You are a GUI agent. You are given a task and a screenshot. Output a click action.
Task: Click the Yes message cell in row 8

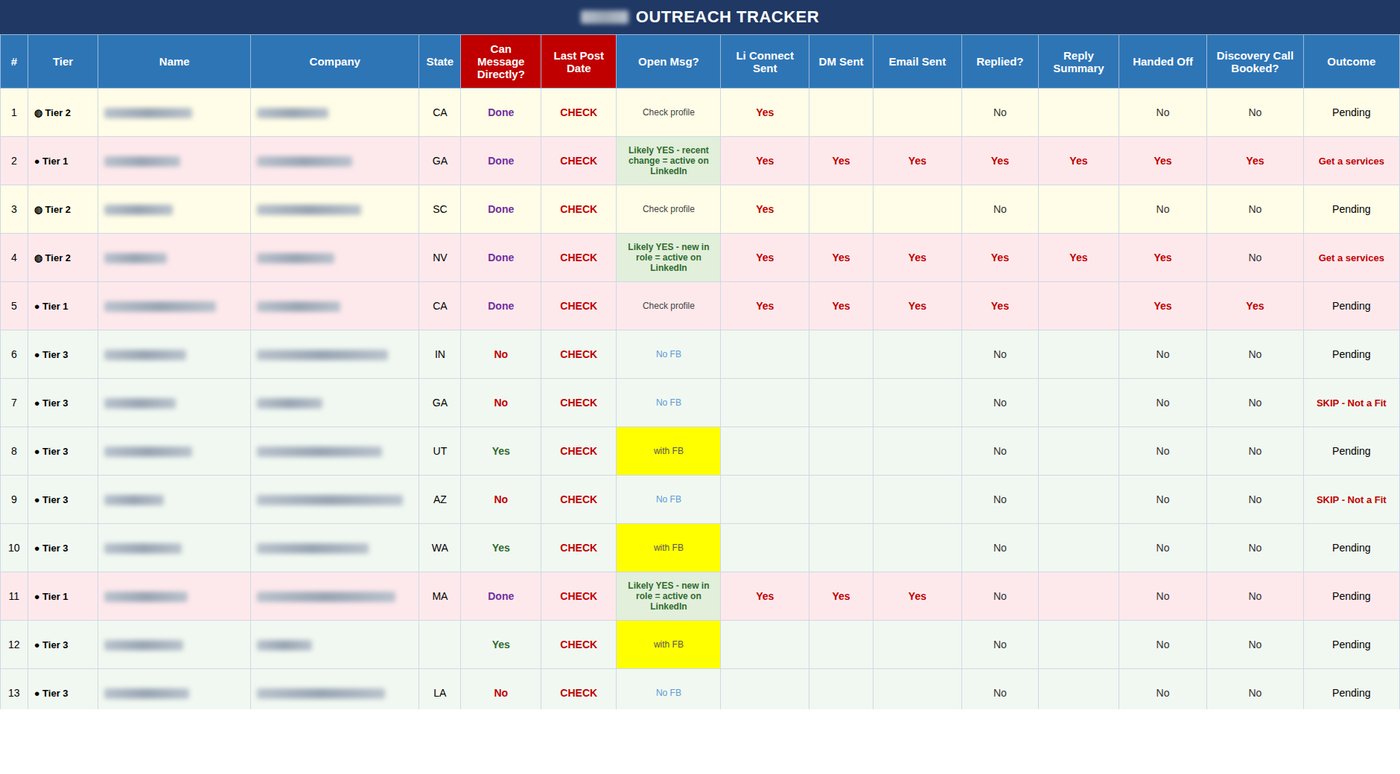(x=501, y=451)
